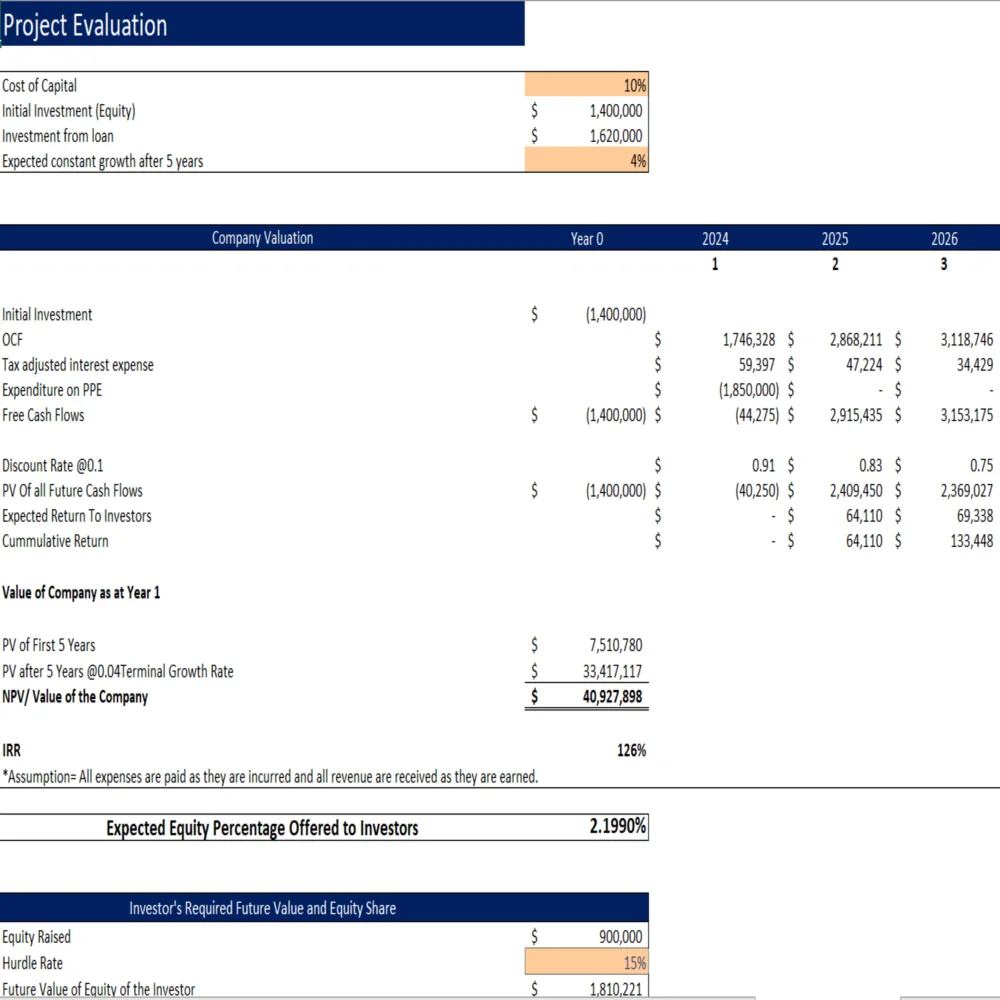The image size is (1000, 1000).
Task: Click the NPV/ Value of the Company amount 40,927,898
Action: click(x=612, y=697)
